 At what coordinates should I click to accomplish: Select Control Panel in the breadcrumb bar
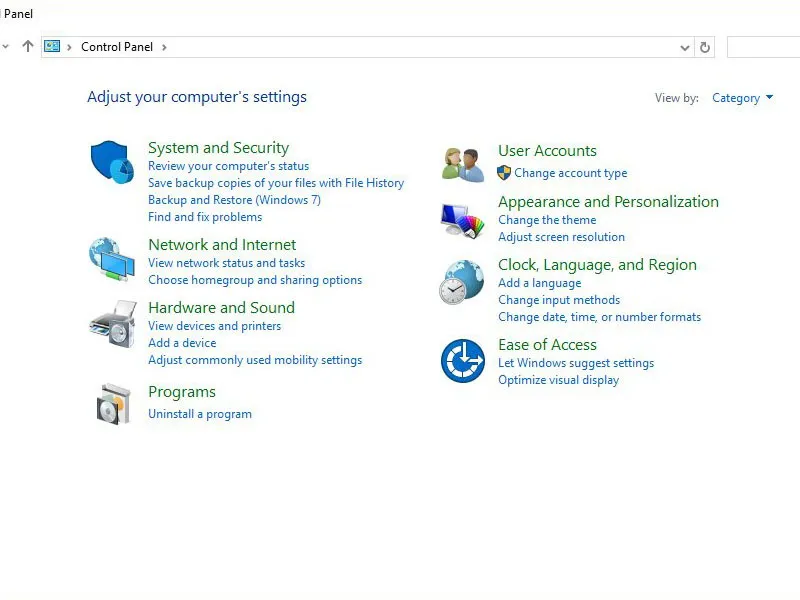(117, 46)
